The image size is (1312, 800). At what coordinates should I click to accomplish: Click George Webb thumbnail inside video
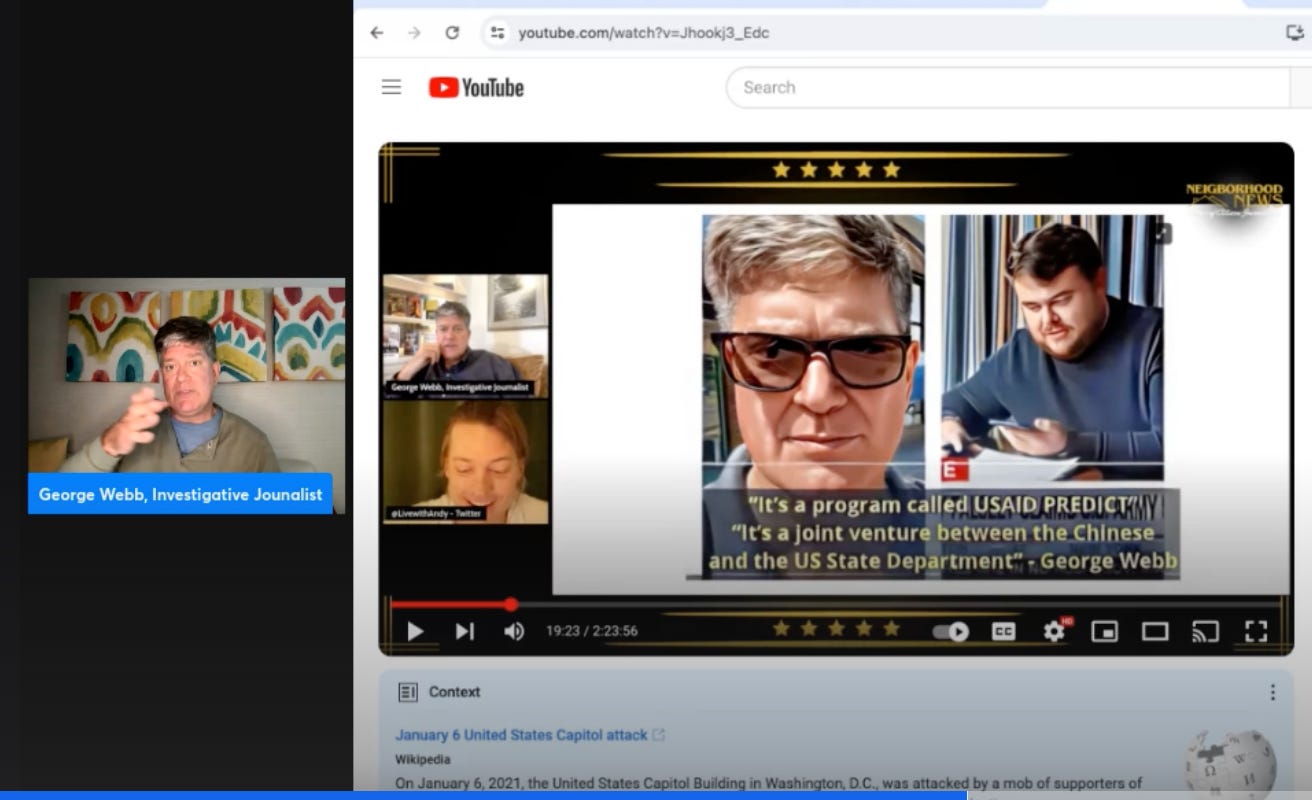pyautogui.click(x=466, y=336)
